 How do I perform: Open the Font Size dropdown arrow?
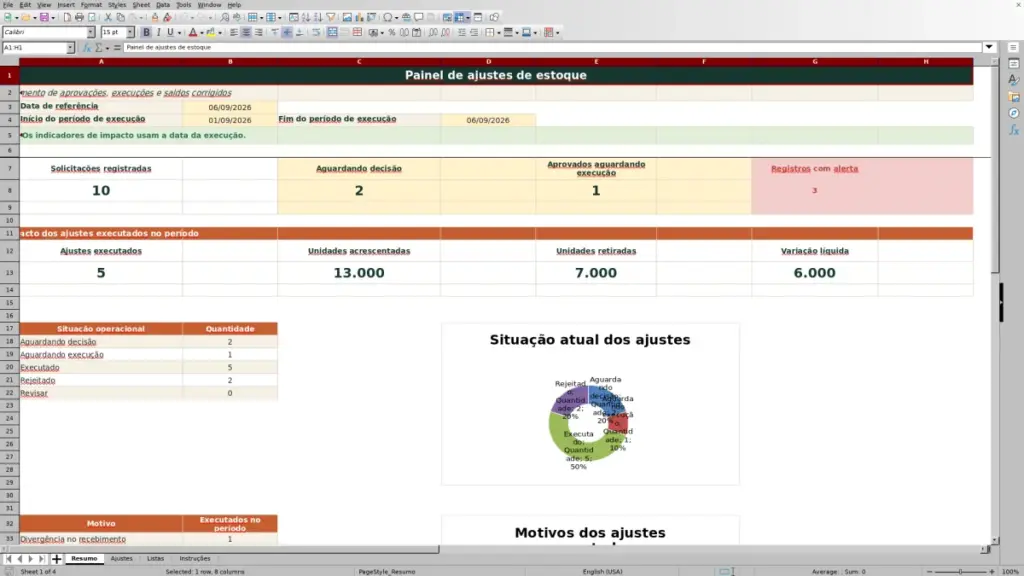coord(130,33)
